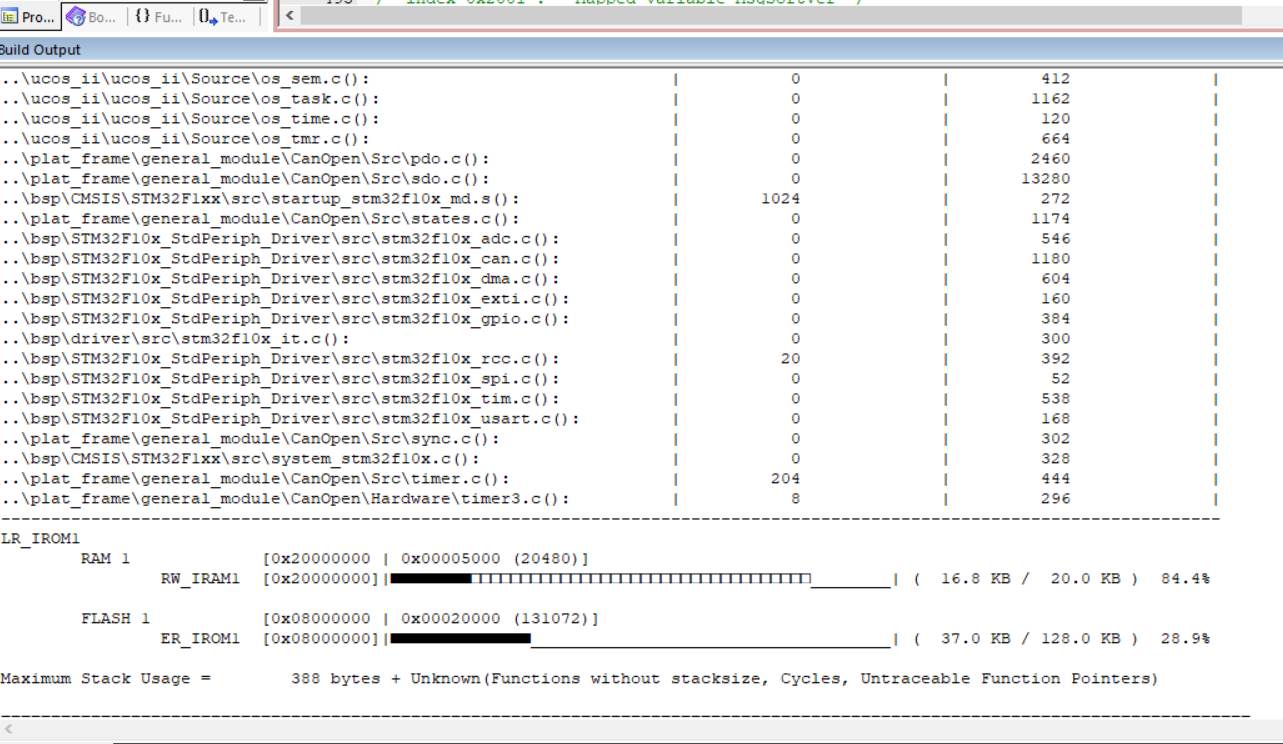Screen dimensions: 1283x744
Task: Select the stm32f10x_dma.c() line
Action: (608, 278)
